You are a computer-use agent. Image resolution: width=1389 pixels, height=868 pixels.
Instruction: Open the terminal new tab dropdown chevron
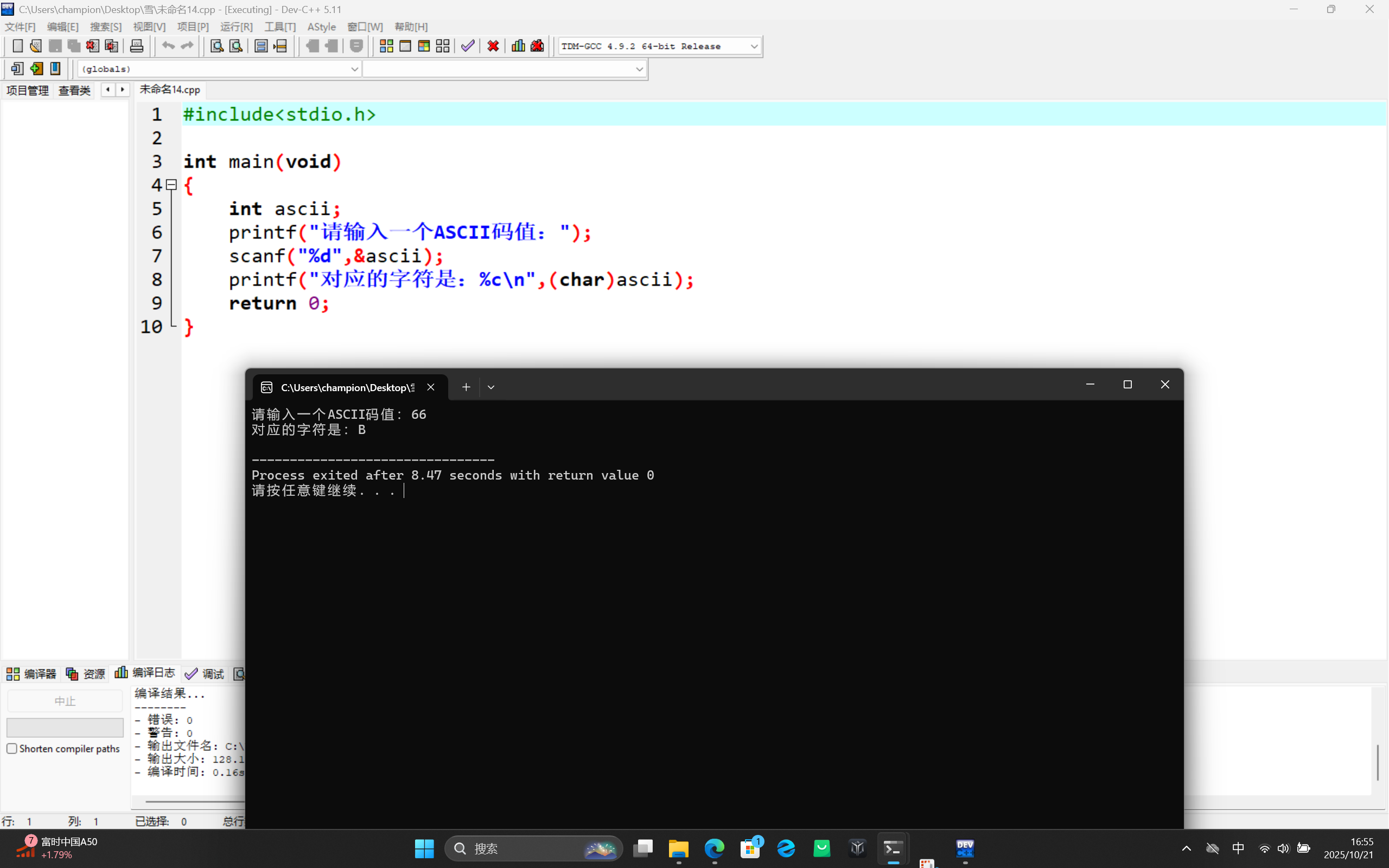tap(490, 387)
